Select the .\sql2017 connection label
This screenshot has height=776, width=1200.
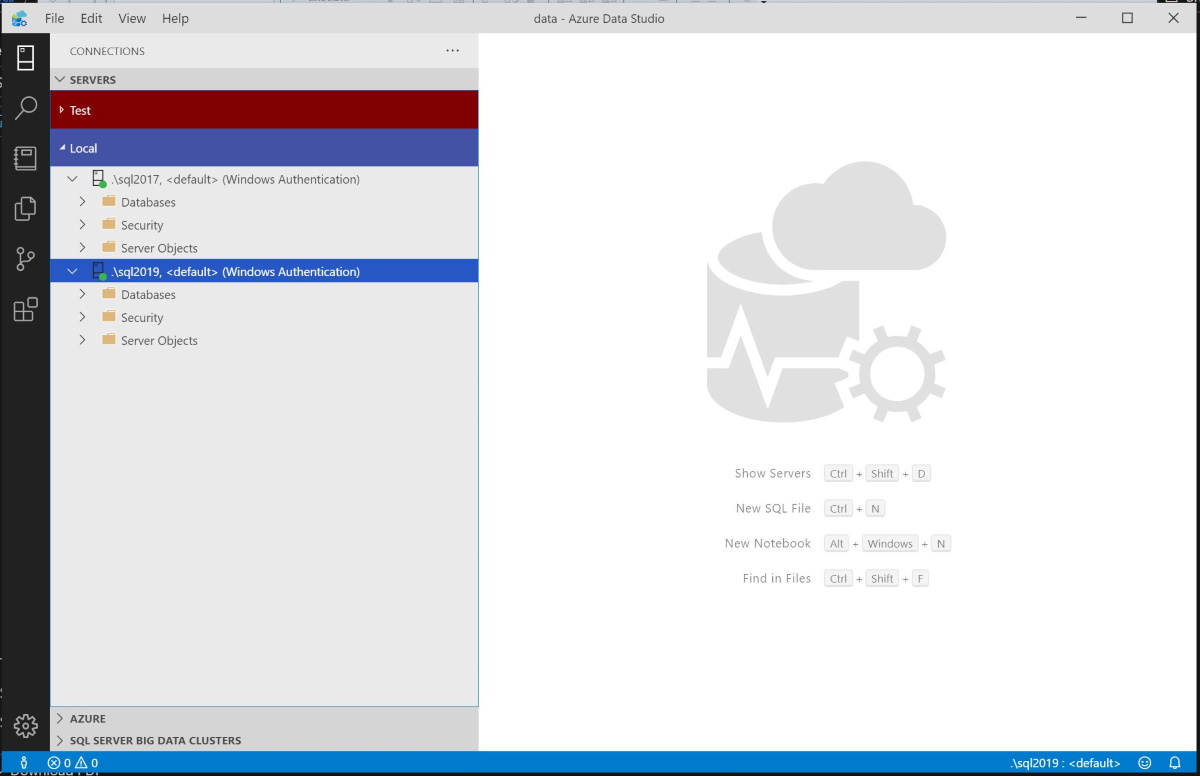coord(236,179)
